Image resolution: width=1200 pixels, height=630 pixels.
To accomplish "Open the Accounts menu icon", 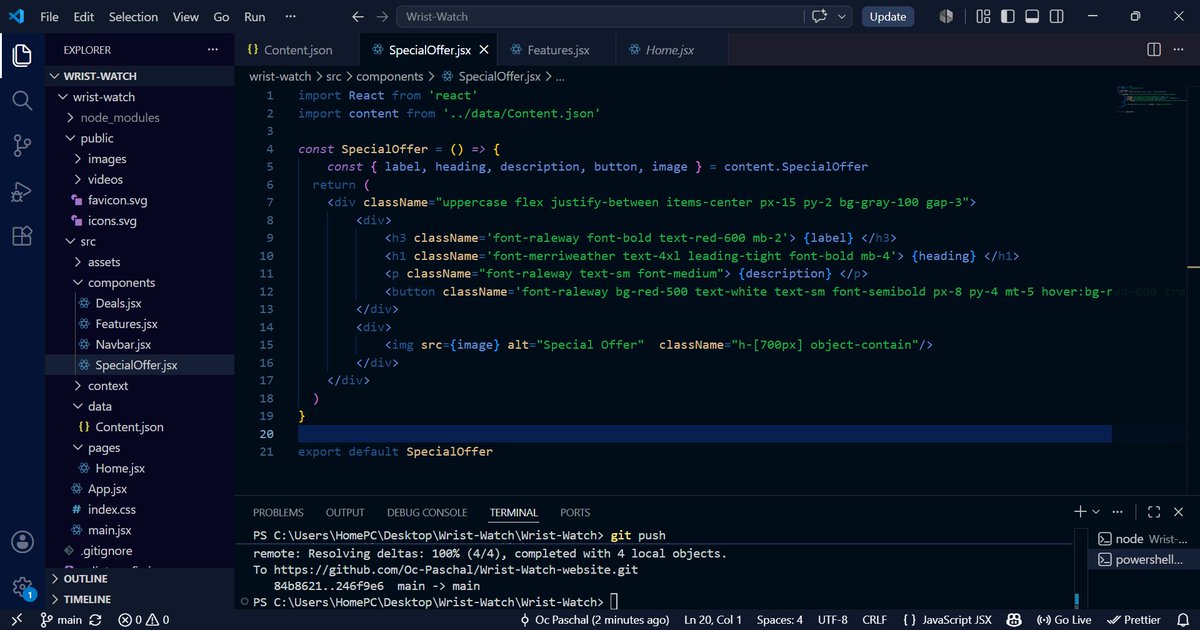I will (x=22, y=542).
